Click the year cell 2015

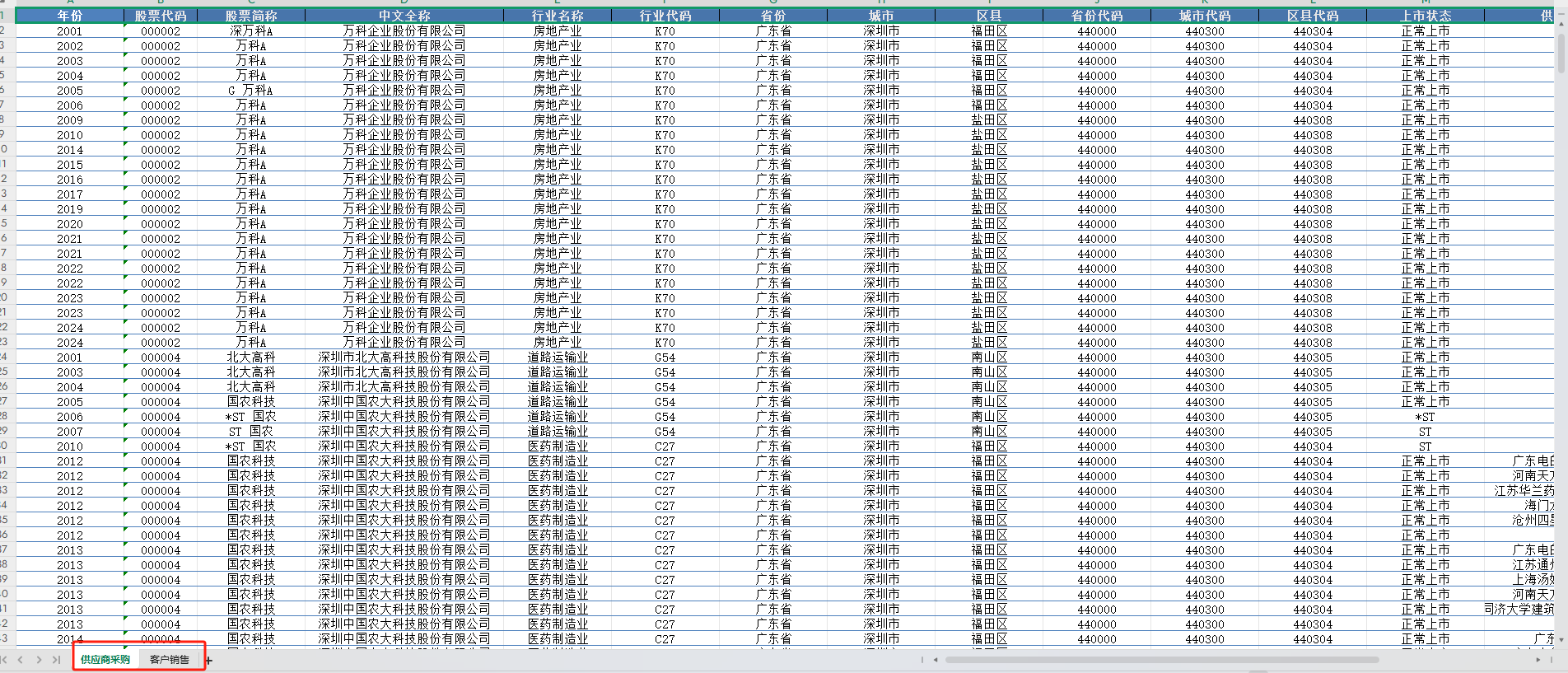point(69,165)
